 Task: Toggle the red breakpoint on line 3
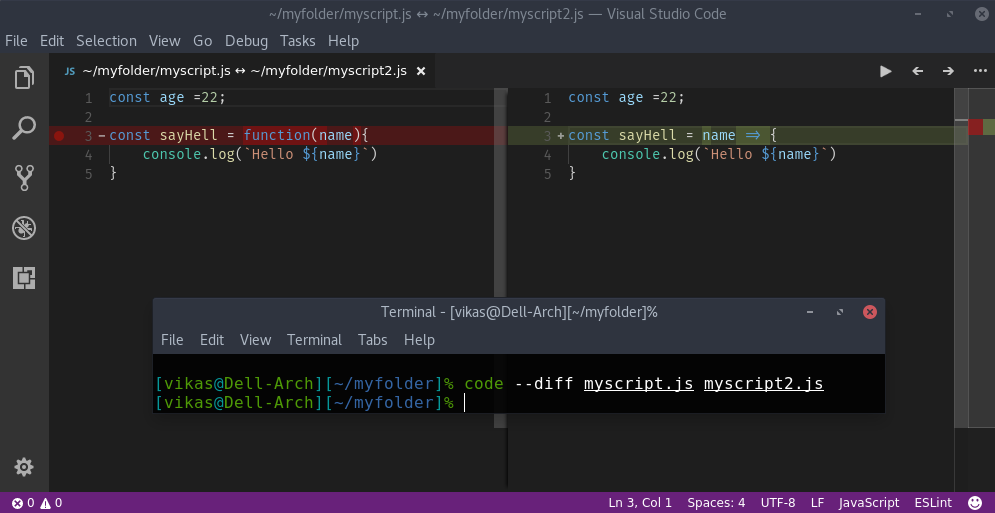click(x=59, y=135)
